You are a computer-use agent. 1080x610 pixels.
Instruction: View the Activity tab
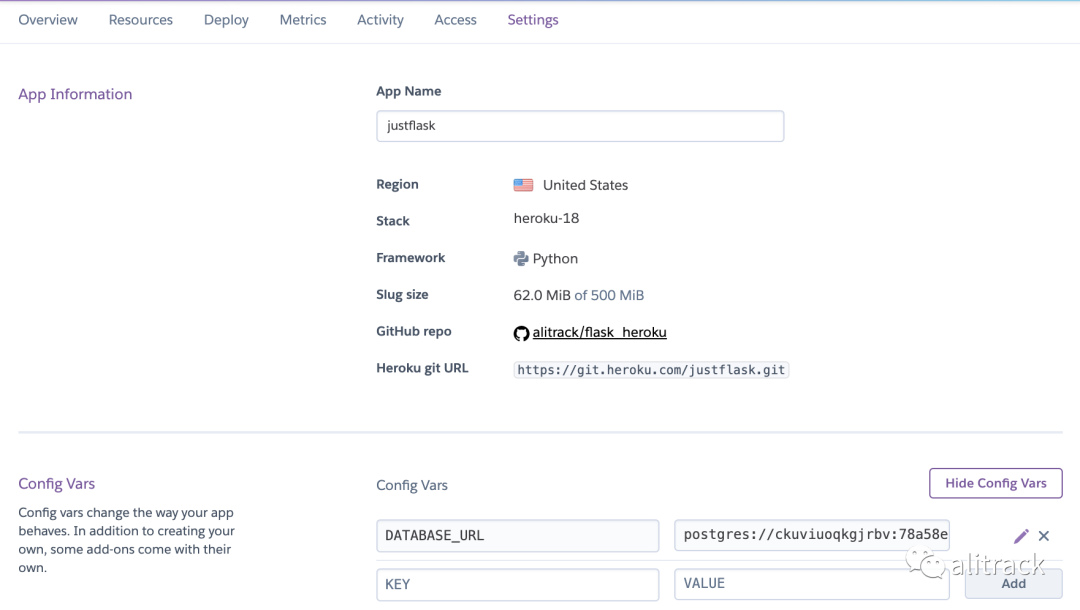380,20
